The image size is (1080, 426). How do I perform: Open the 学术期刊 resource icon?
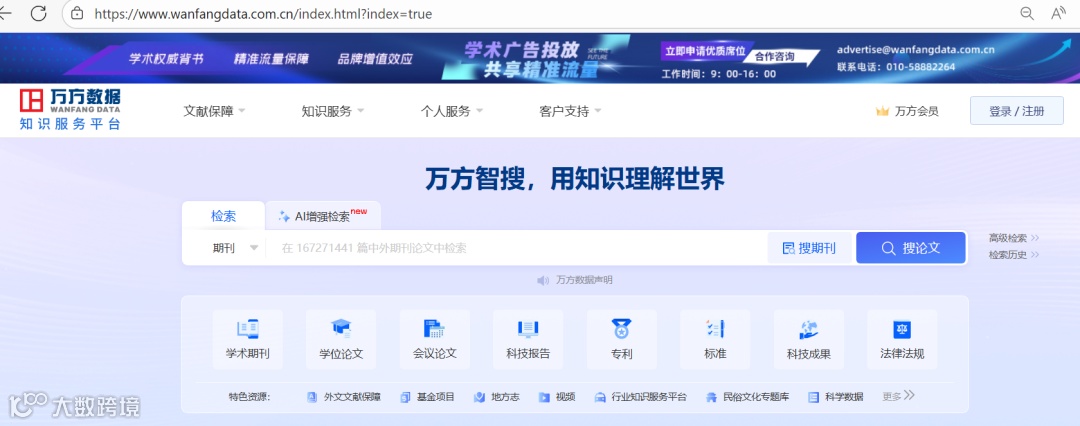[x=247, y=329]
